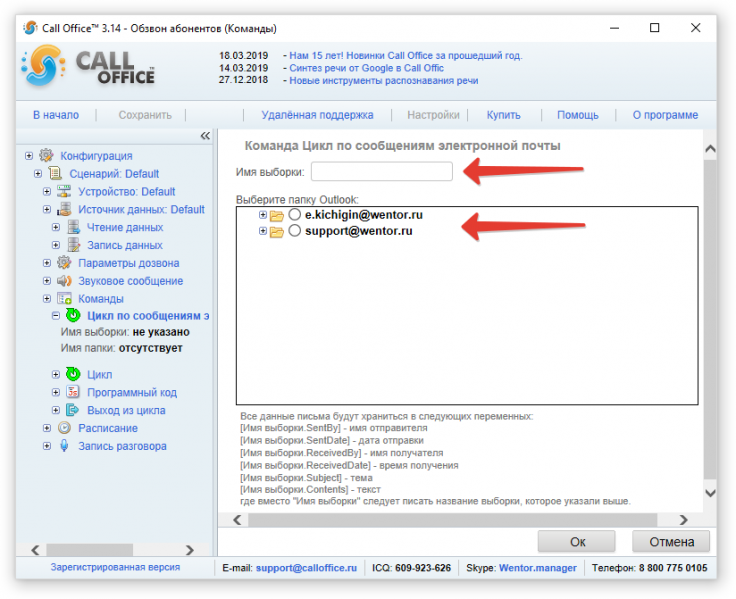The image size is (736, 599).
Task: Expand the Конфигурация tree node
Action: pos(29,155)
